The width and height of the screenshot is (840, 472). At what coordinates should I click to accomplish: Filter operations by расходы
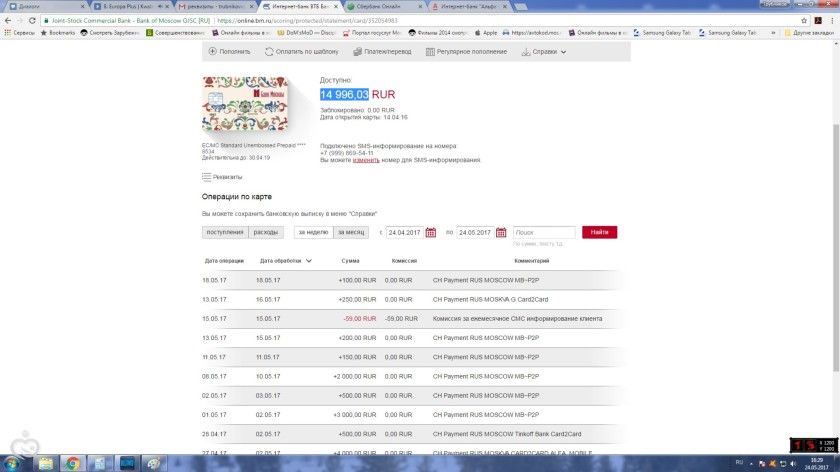point(265,232)
